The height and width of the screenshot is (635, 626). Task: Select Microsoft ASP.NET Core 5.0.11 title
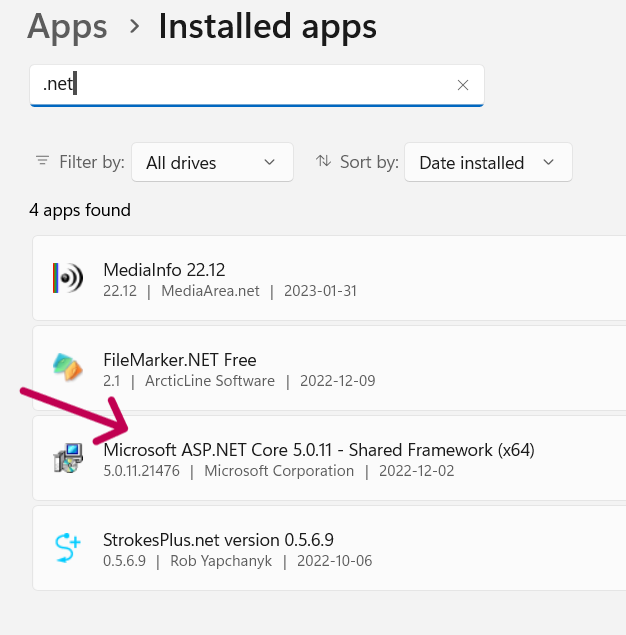(319, 450)
